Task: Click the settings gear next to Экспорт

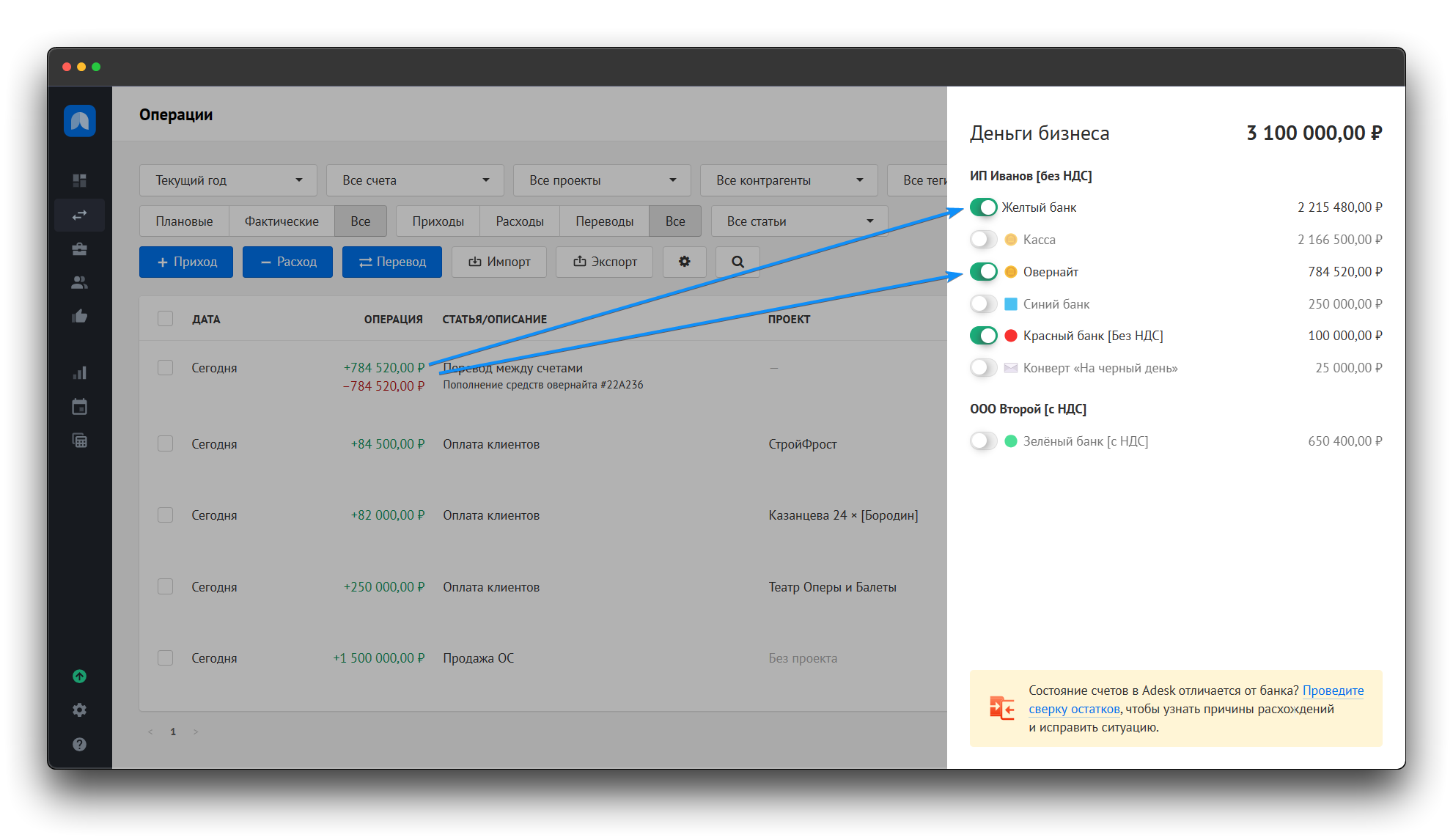Action: point(684,262)
